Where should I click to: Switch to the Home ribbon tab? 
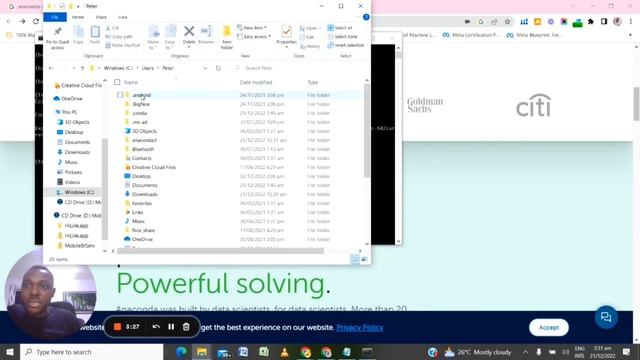click(x=78, y=17)
